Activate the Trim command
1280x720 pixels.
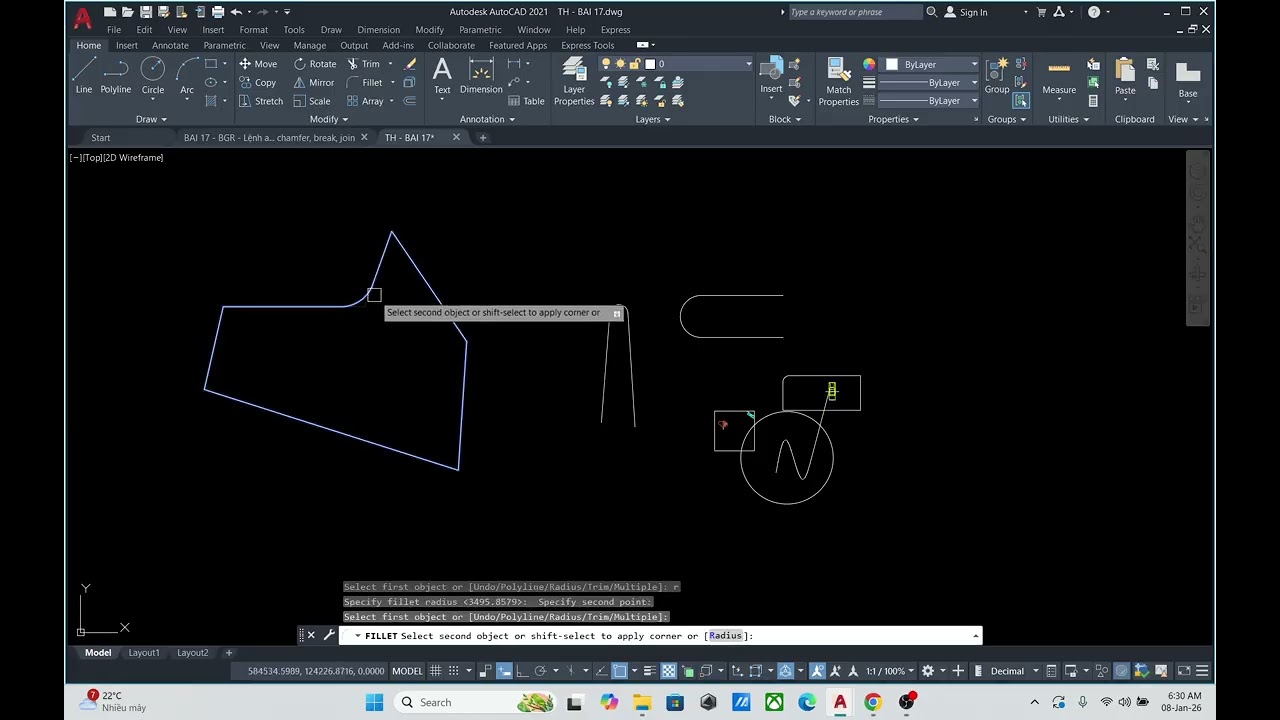point(363,64)
